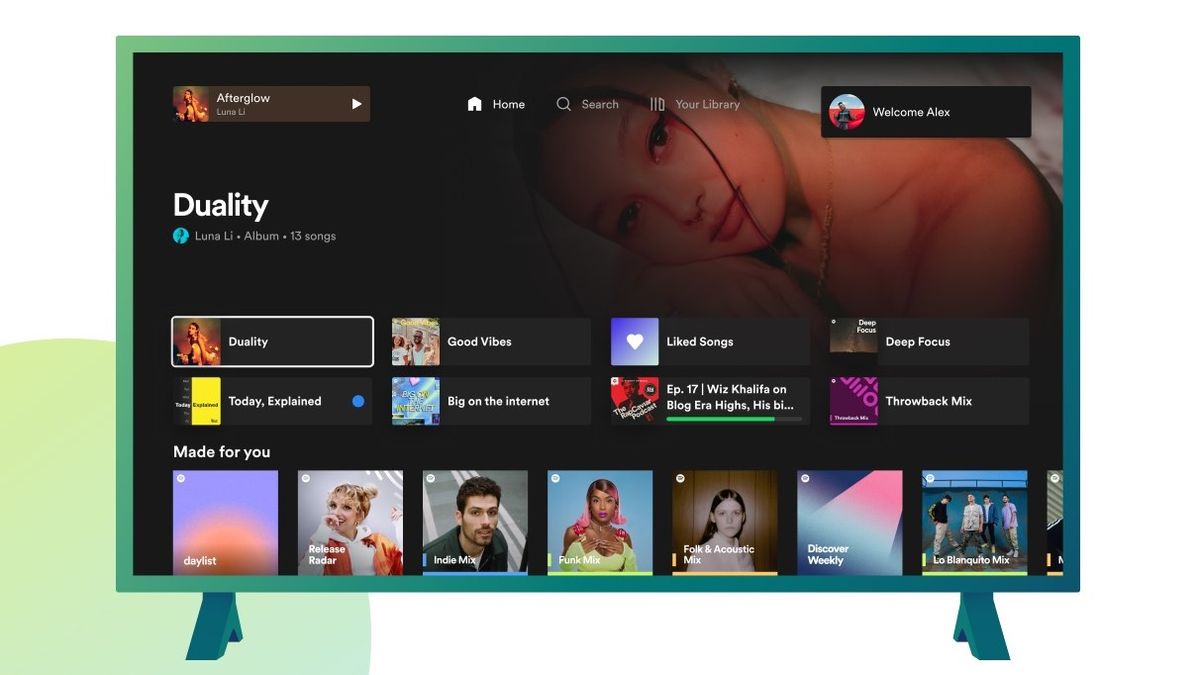Click the Your Library shelf icon

657,104
